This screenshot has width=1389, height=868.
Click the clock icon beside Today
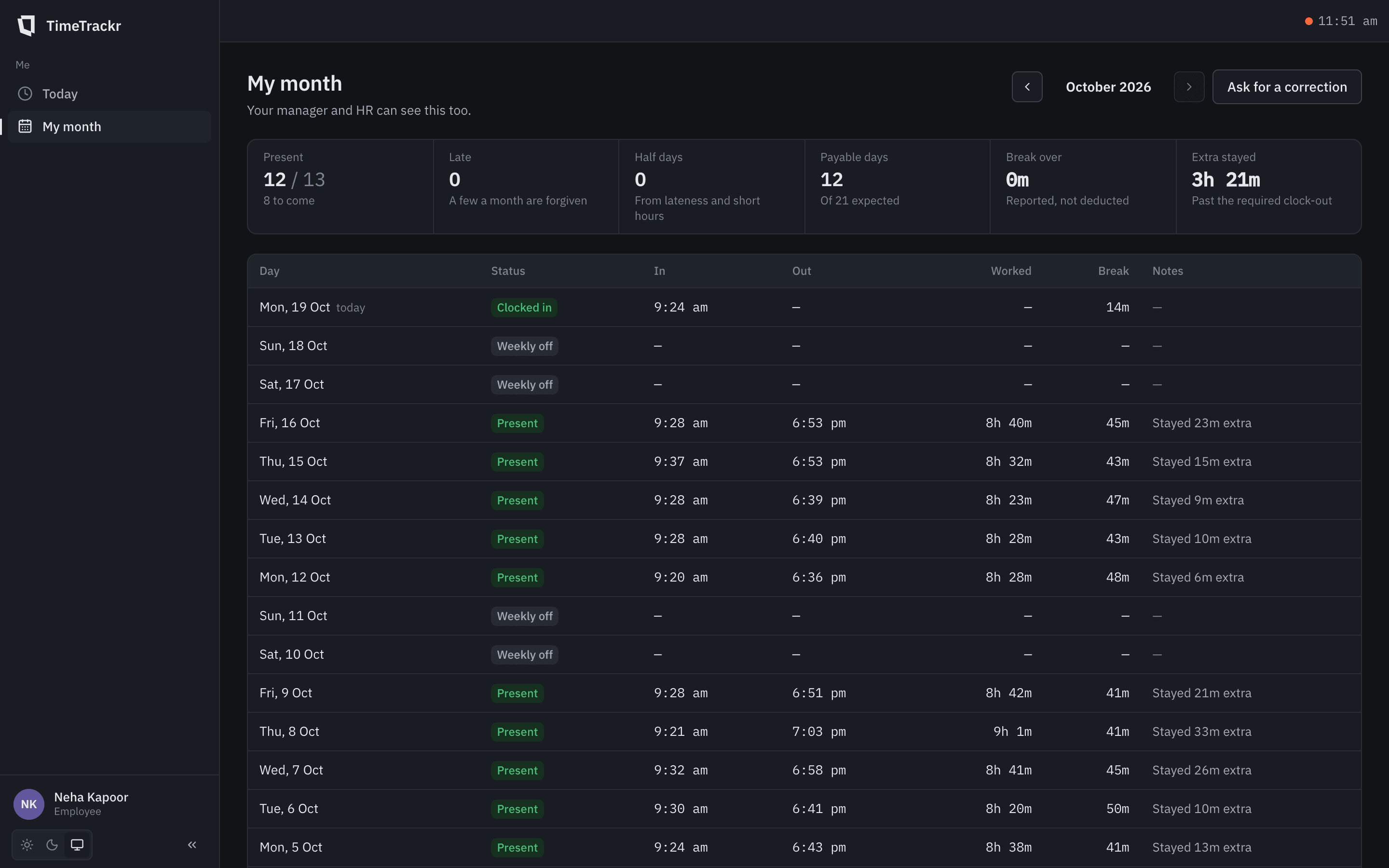pyautogui.click(x=25, y=94)
